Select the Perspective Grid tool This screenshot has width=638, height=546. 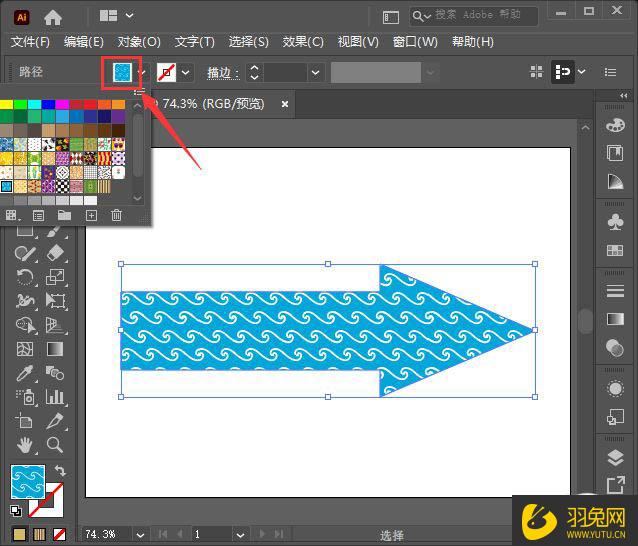click(55, 325)
